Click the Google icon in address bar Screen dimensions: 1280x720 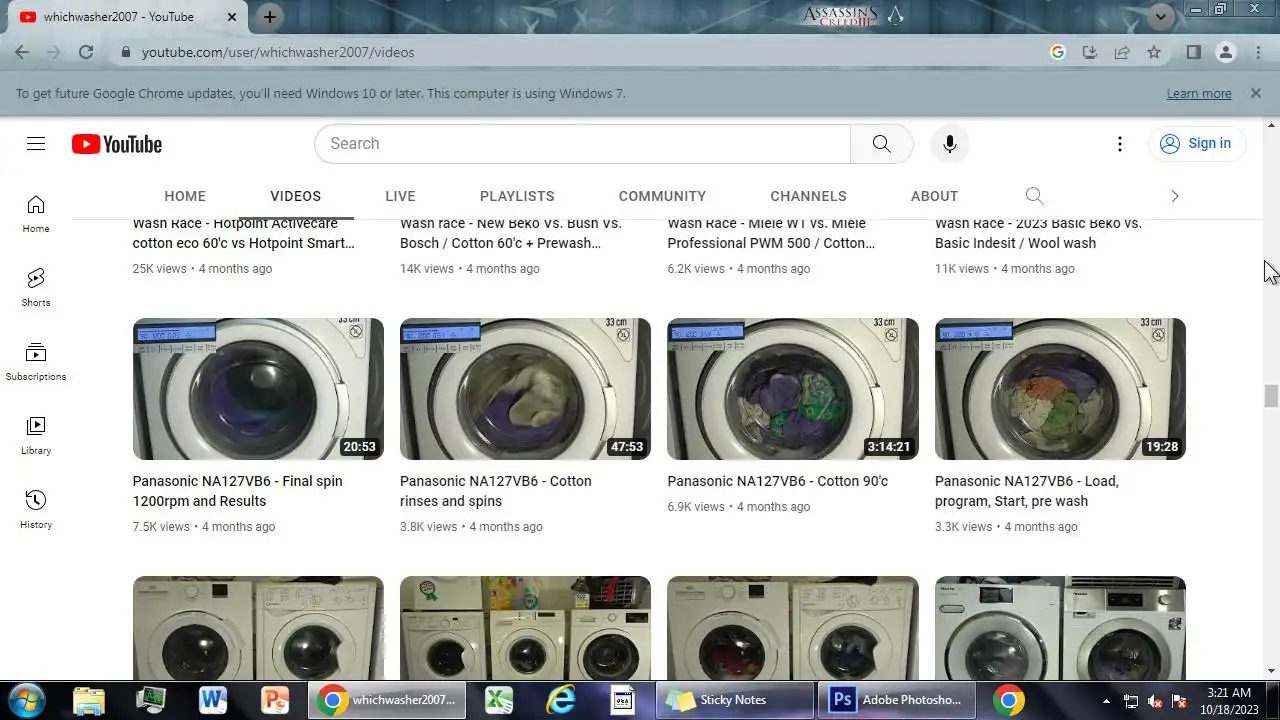tap(1058, 52)
